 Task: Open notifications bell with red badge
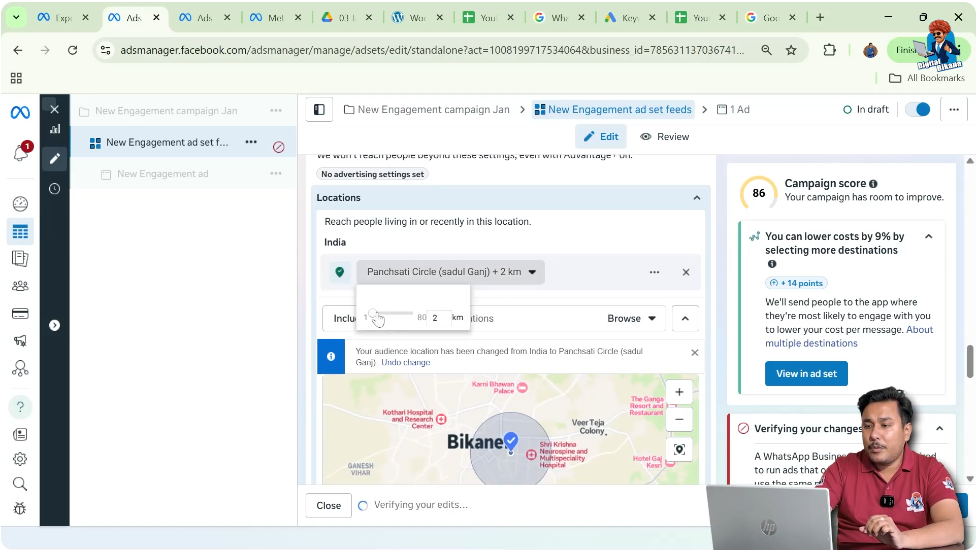(x=21, y=152)
